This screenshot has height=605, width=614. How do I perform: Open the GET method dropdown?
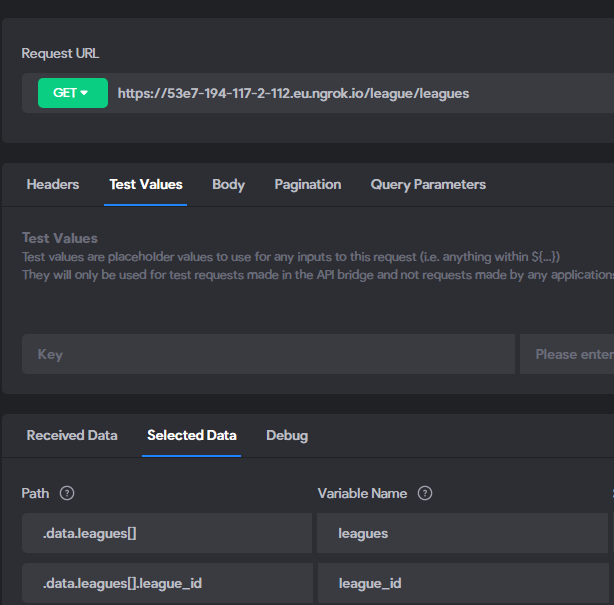point(73,93)
